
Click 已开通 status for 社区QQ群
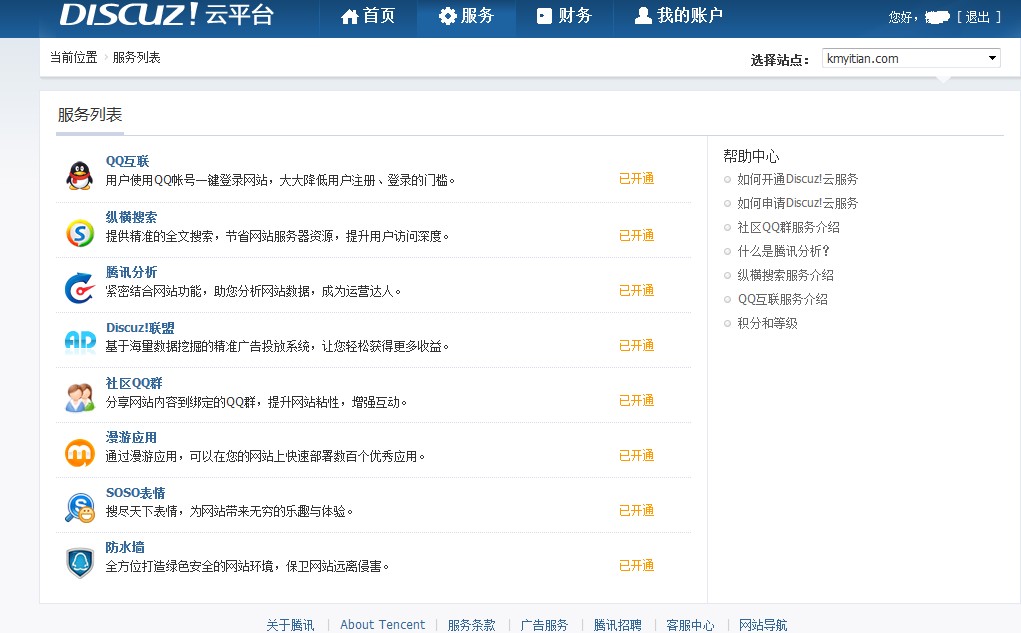(636, 400)
